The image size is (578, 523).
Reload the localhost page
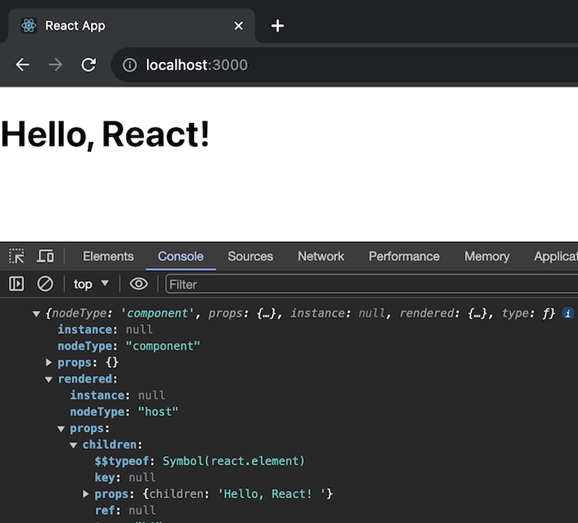pos(89,65)
